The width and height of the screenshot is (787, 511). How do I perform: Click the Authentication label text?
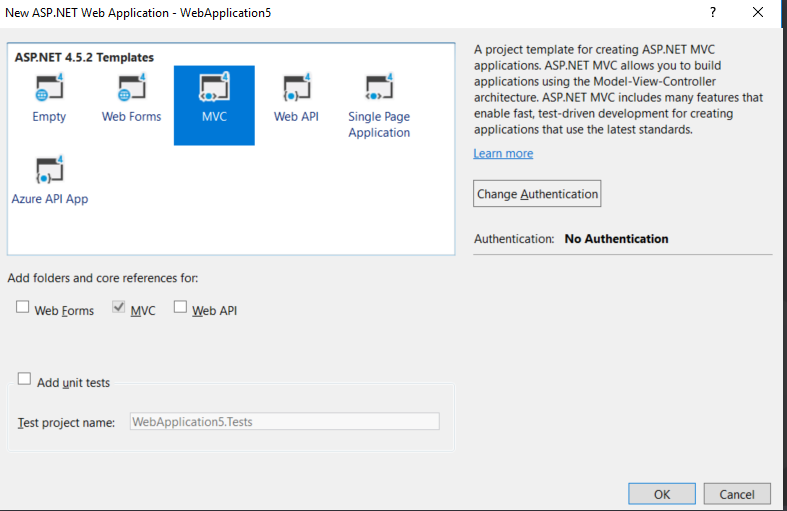(x=514, y=239)
